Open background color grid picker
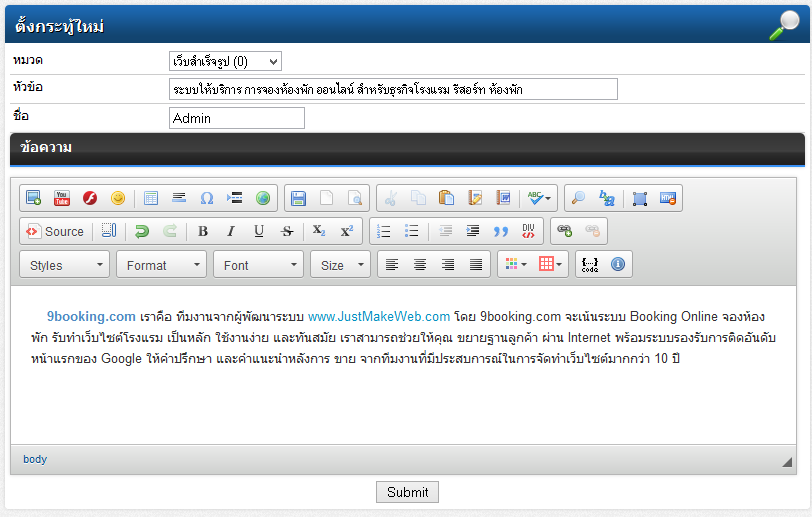The image size is (812, 517). point(550,265)
